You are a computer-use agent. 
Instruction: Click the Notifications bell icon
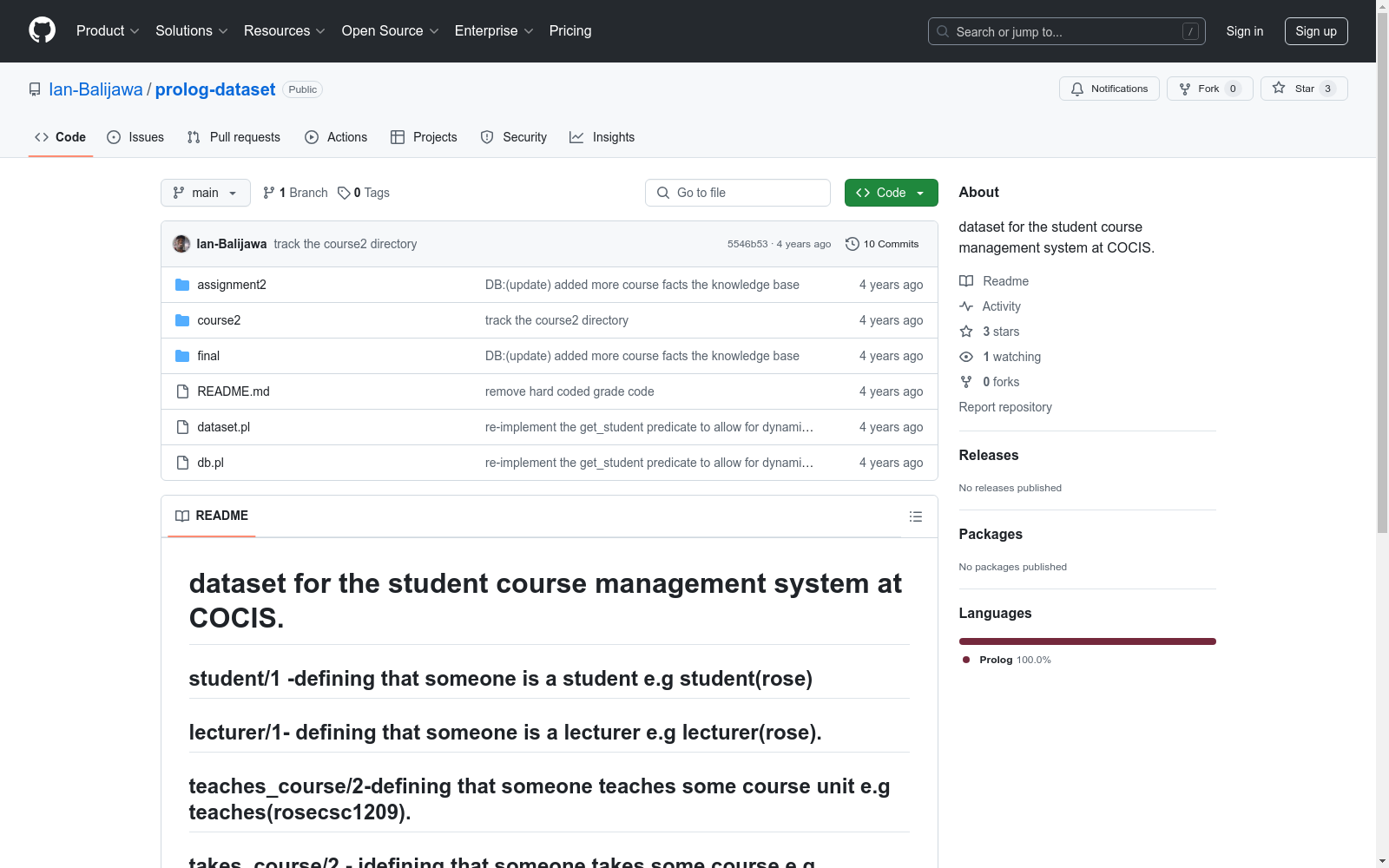(x=1077, y=89)
